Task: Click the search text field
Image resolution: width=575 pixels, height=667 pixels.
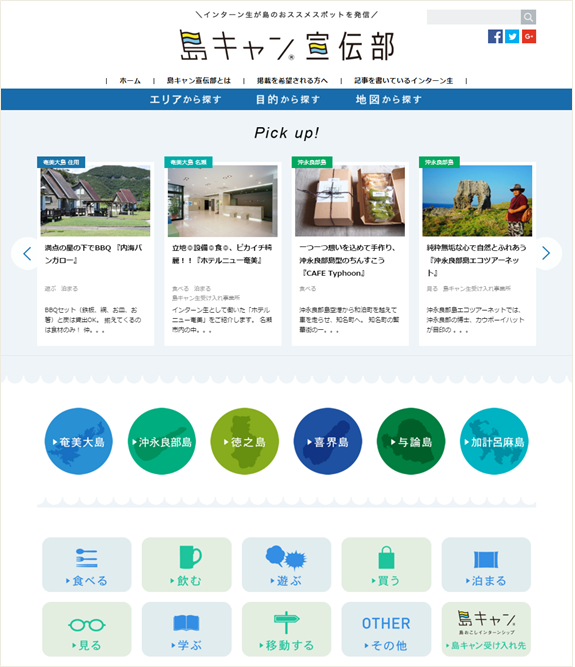Action: (474, 17)
